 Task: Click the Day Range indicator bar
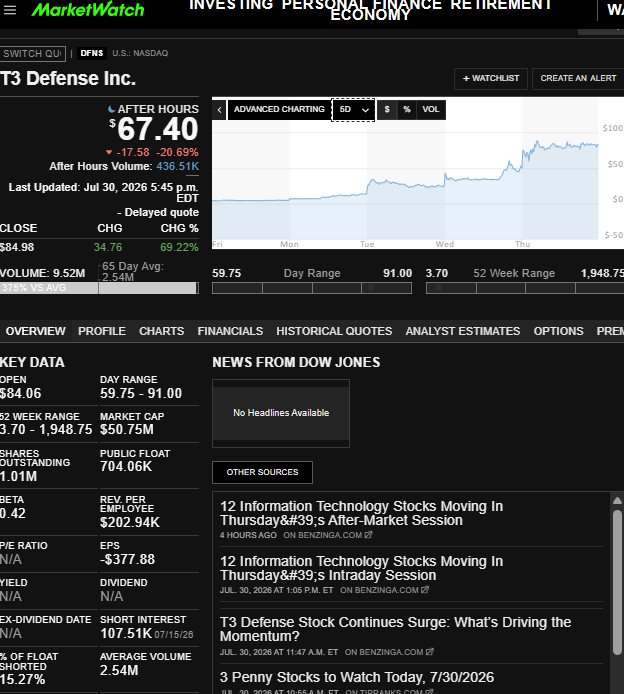[312, 288]
